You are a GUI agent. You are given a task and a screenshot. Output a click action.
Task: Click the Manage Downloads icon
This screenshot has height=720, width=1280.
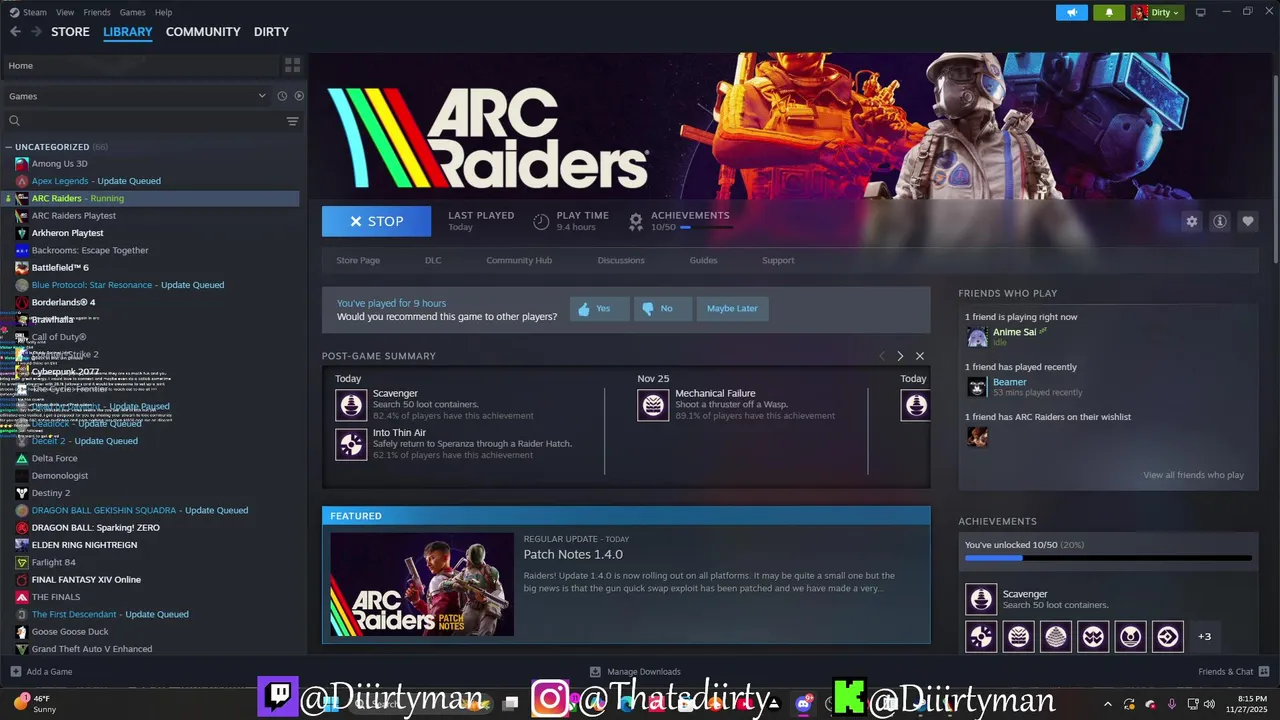point(595,672)
